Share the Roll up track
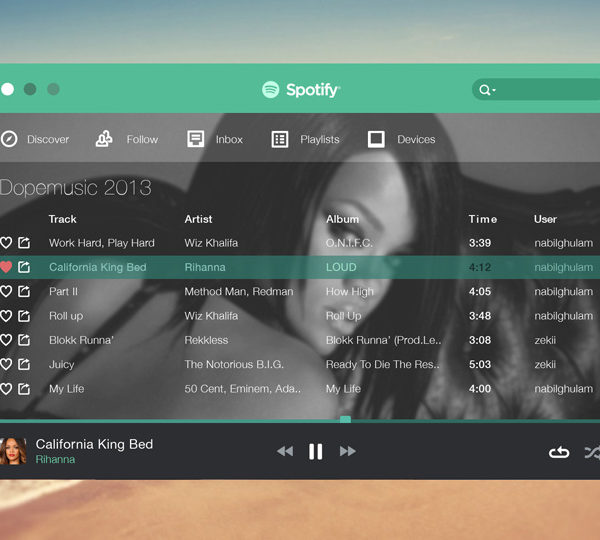This screenshot has height=540, width=600. point(24,316)
